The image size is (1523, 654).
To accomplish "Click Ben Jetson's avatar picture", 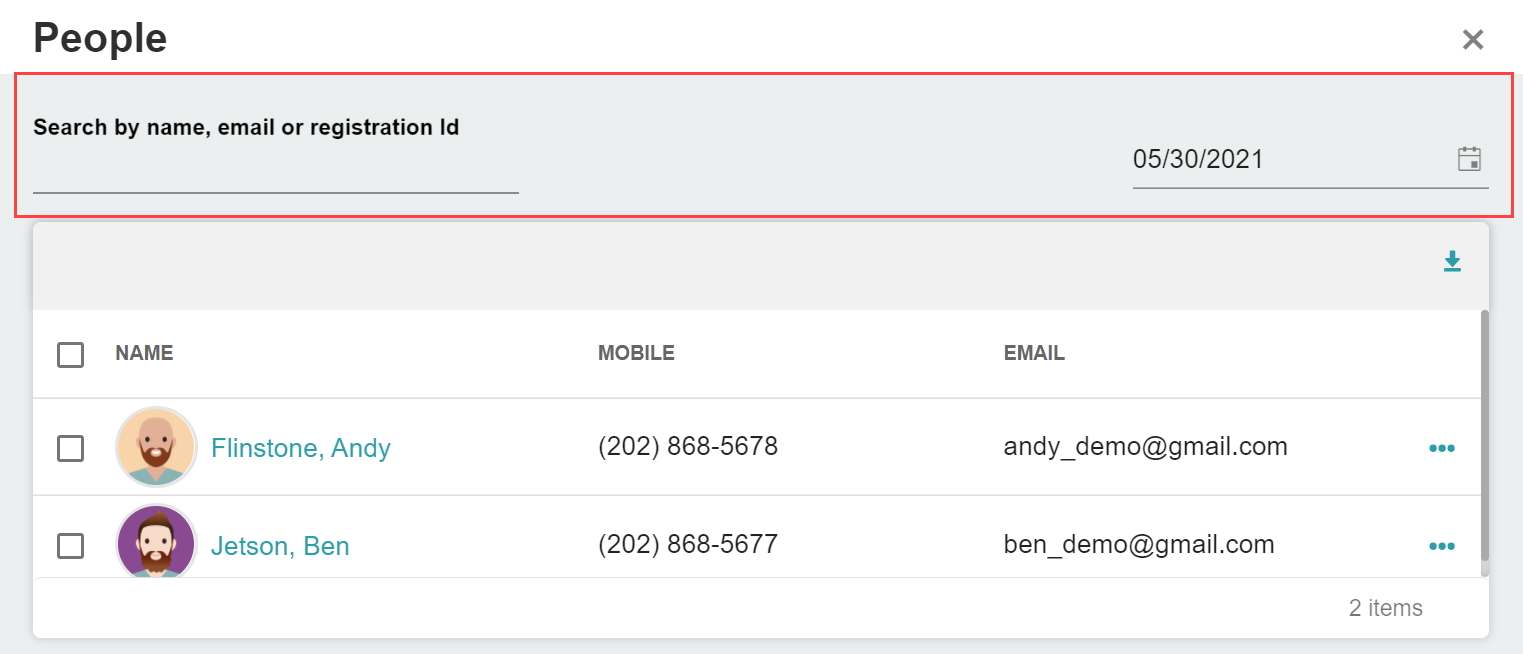I will pos(156,541).
